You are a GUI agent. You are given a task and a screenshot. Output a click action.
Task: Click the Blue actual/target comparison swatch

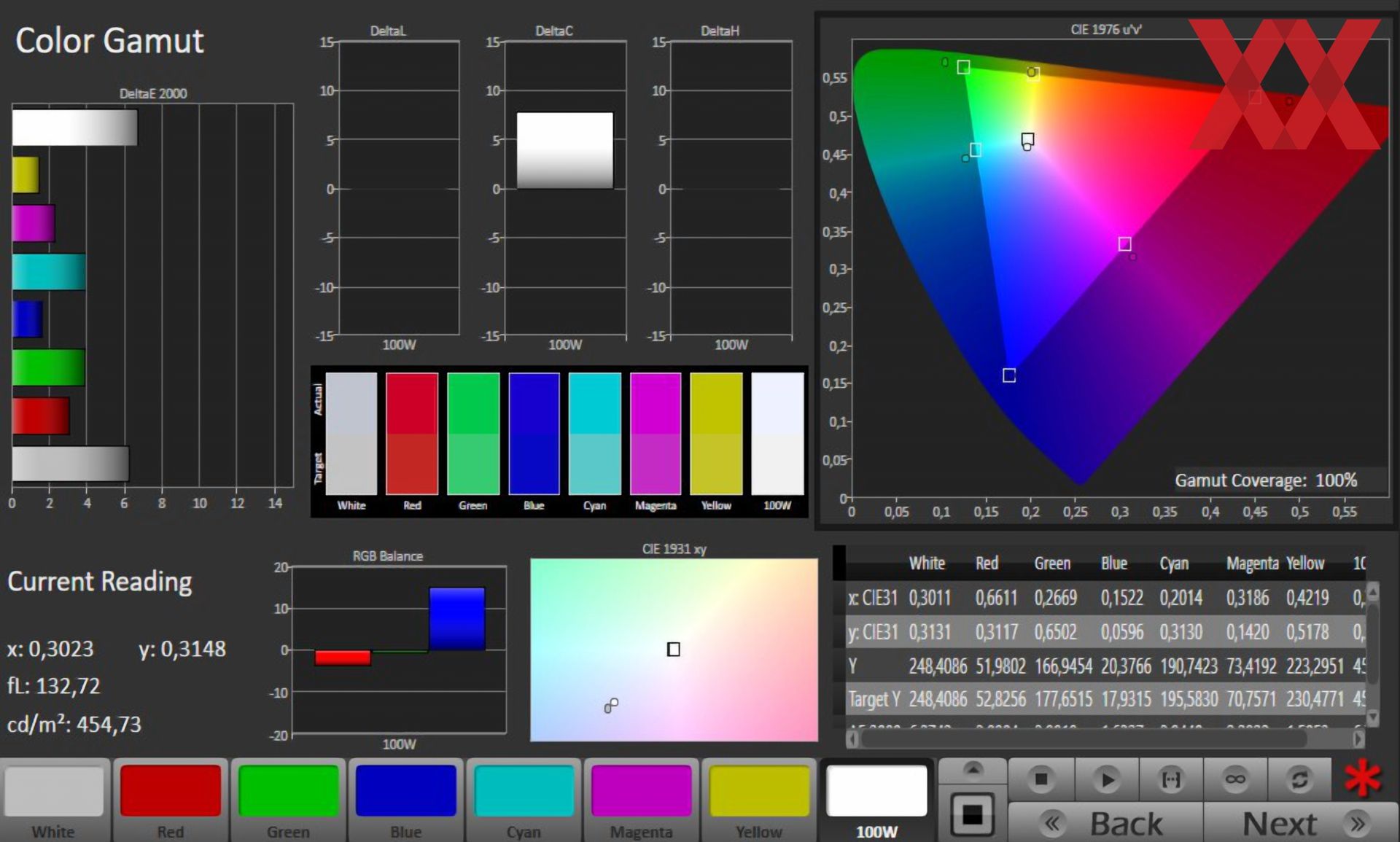tap(534, 434)
